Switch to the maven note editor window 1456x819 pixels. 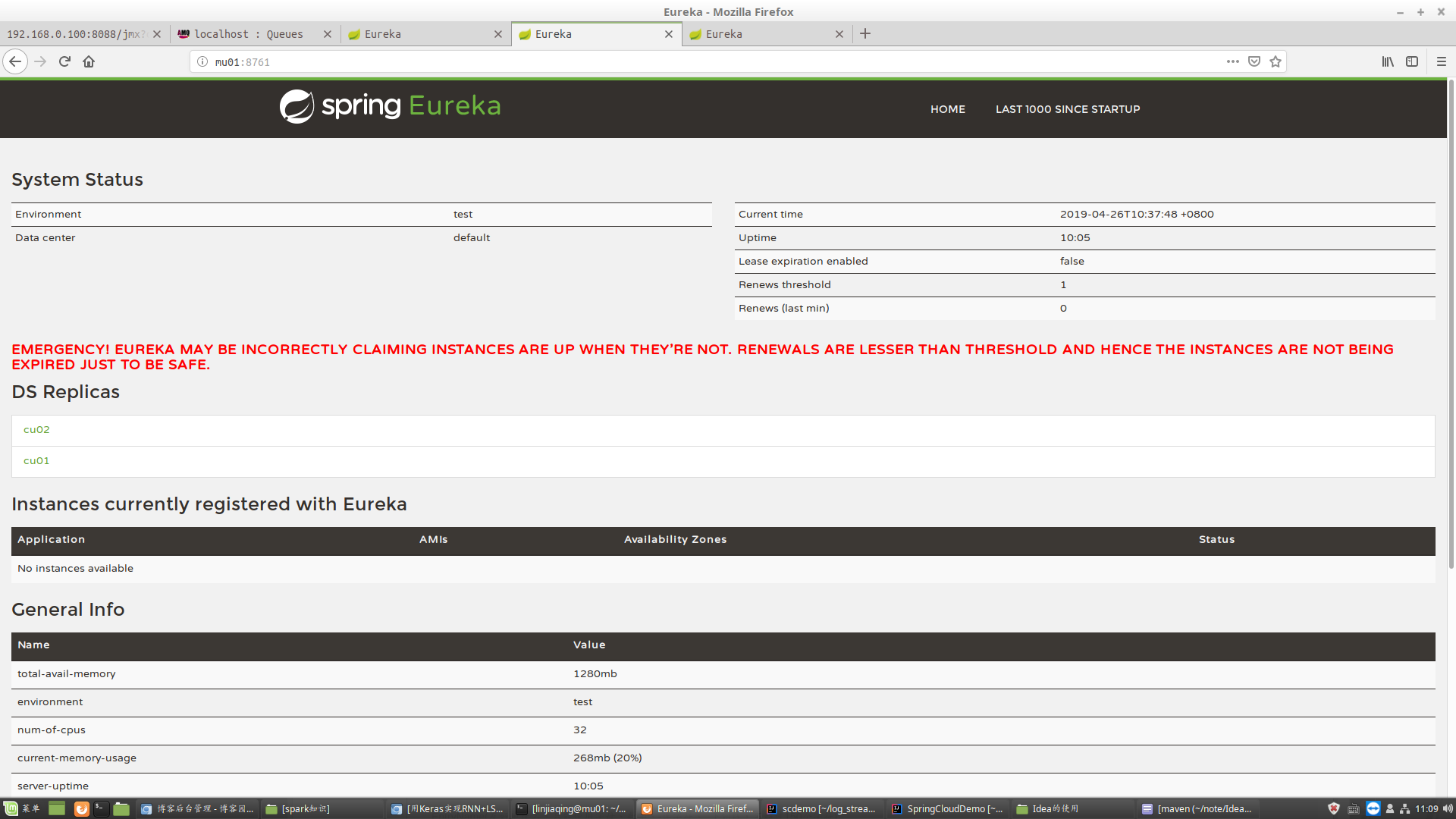(1198, 808)
